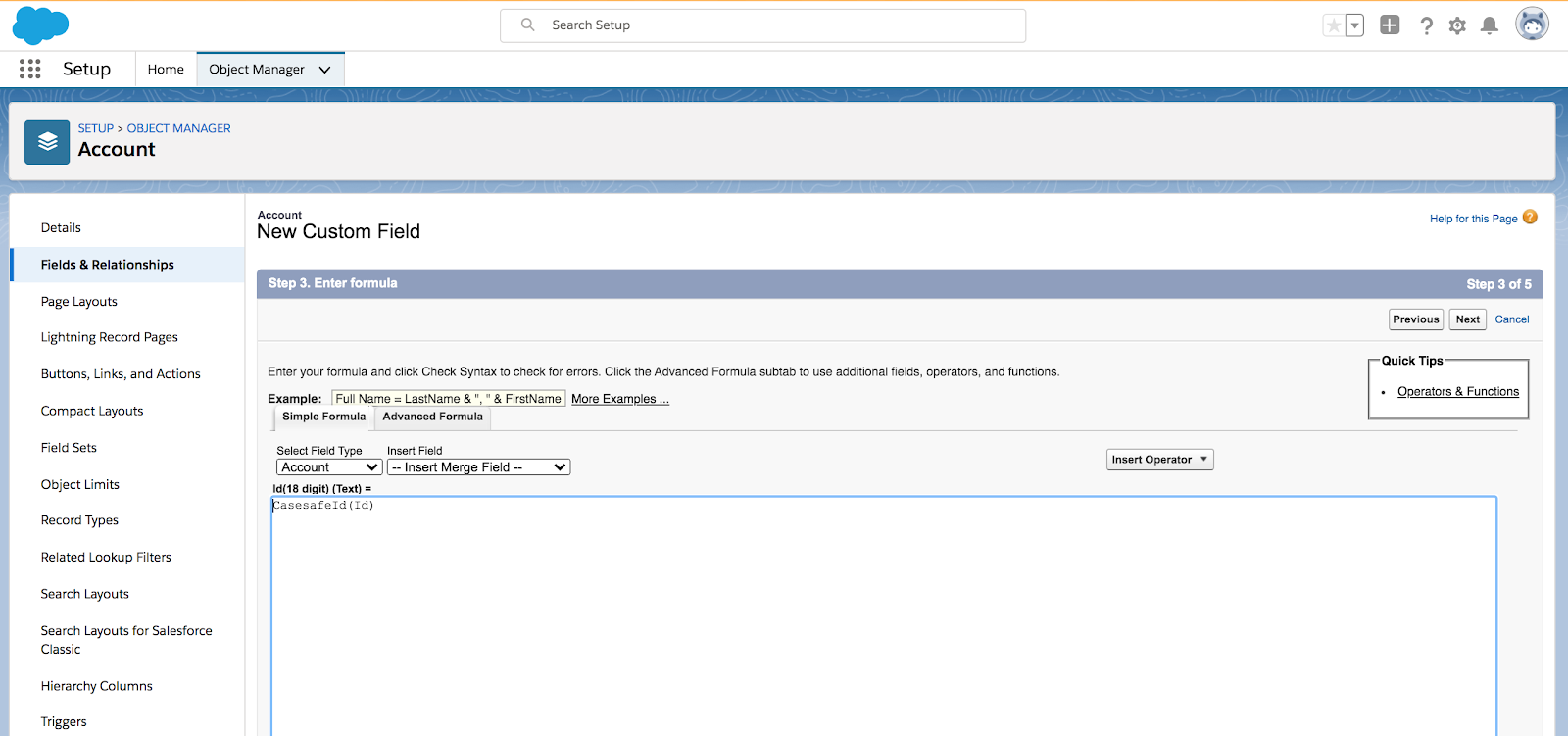Open the Select Field Type dropdown

coord(329,467)
